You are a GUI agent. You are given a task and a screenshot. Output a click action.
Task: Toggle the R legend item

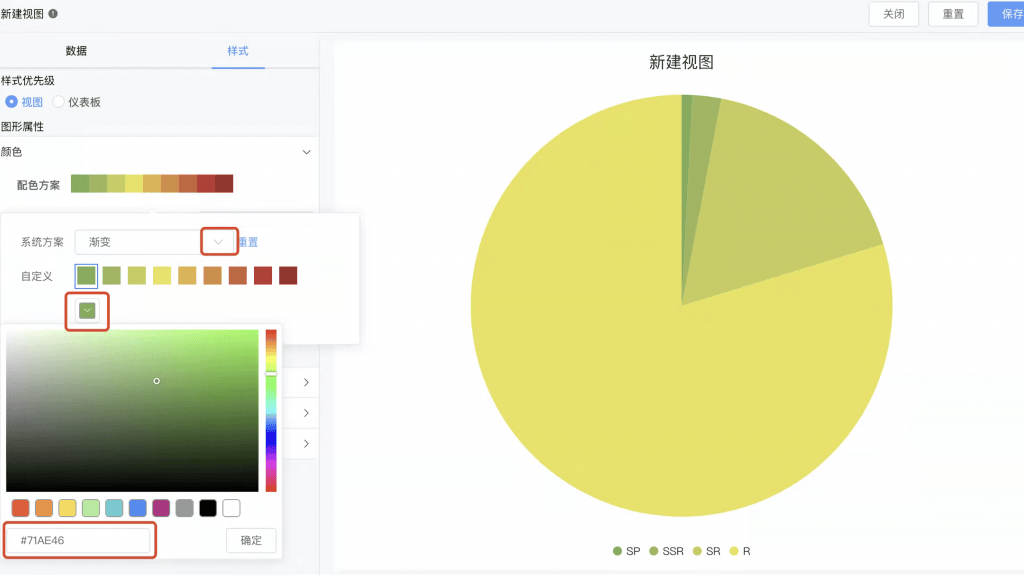click(x=740, y=551)
